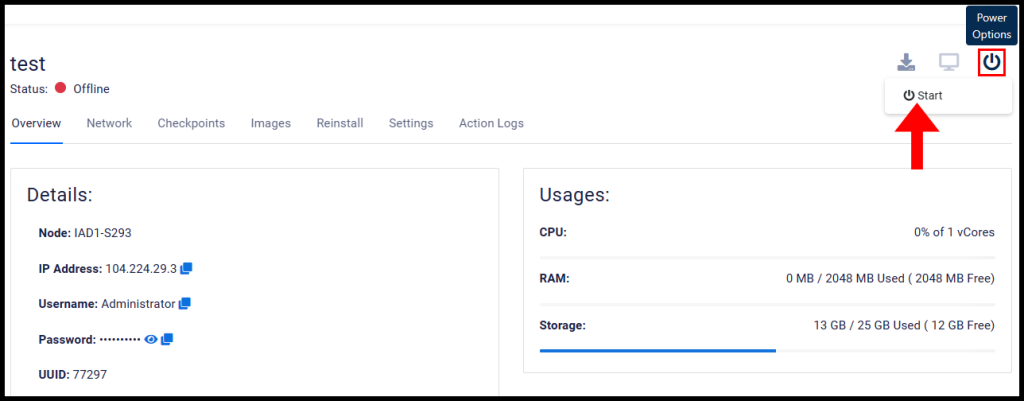Copy the Password with copy icon
This screenshot has width=1024, height=401.
click(167, 339)
